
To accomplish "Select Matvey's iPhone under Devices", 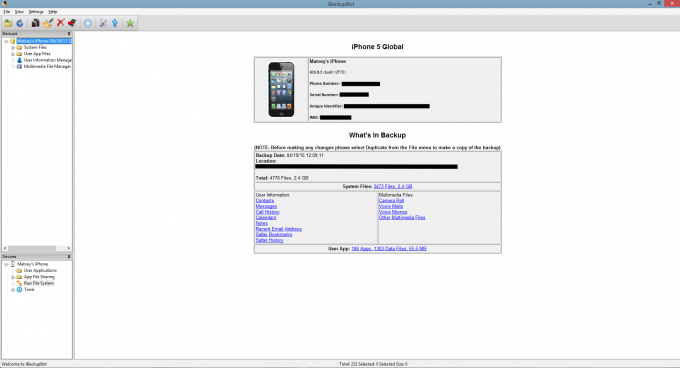I will point(33,264).
